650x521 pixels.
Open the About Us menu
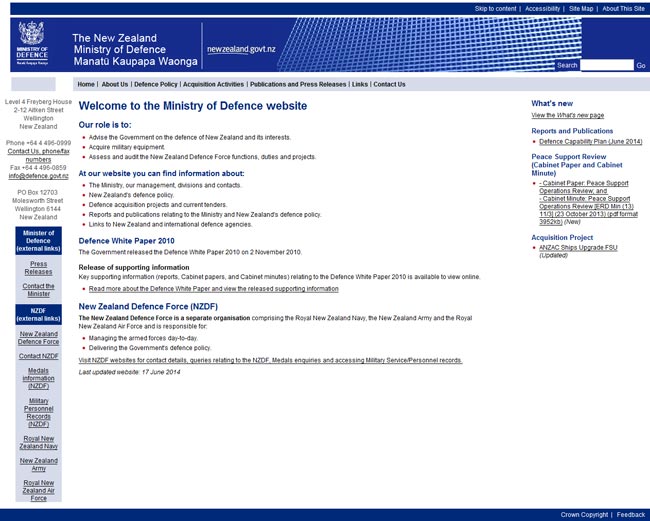point(115,84)
